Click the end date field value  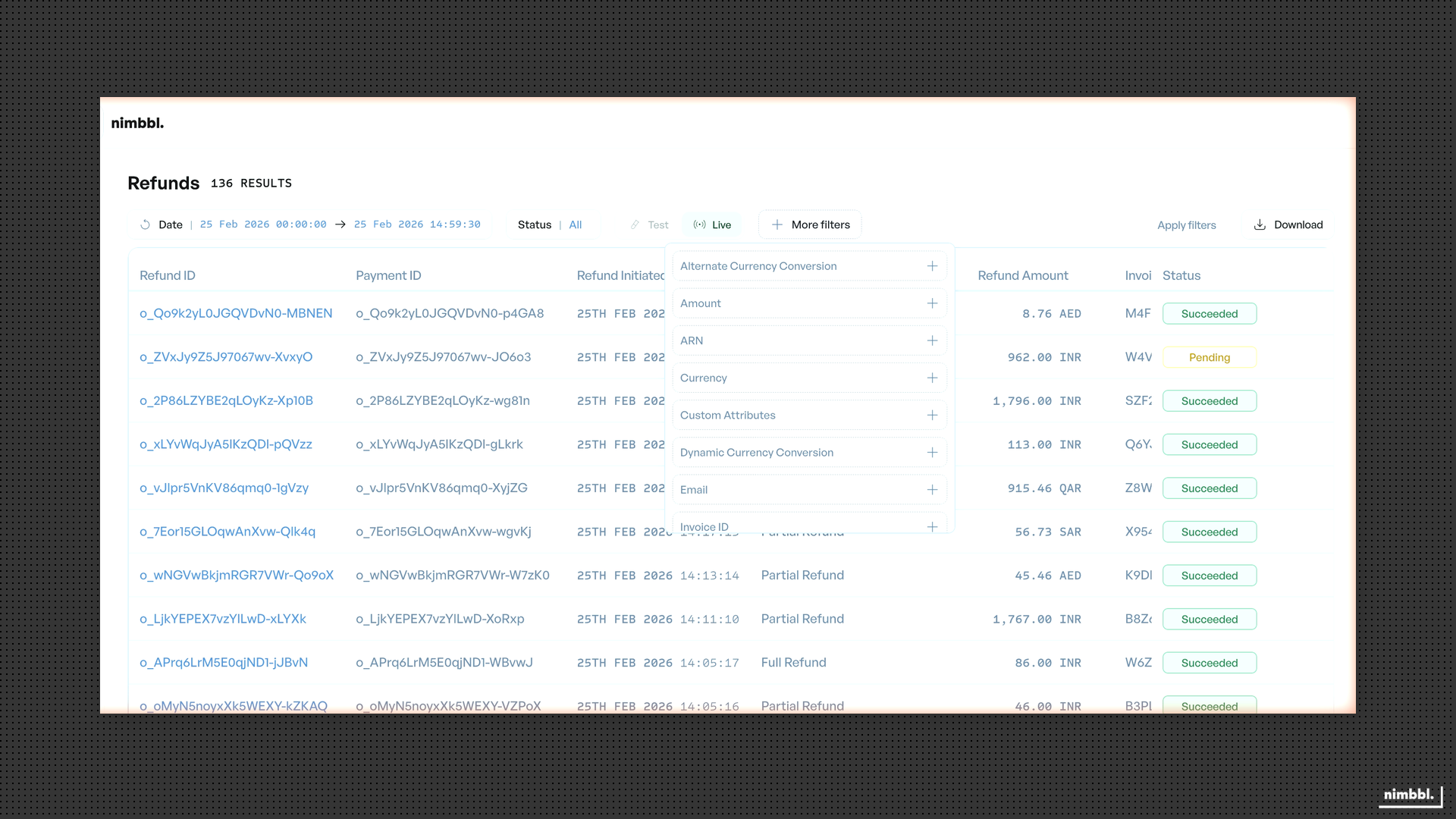pyautogui.click(x=416, y=224)
